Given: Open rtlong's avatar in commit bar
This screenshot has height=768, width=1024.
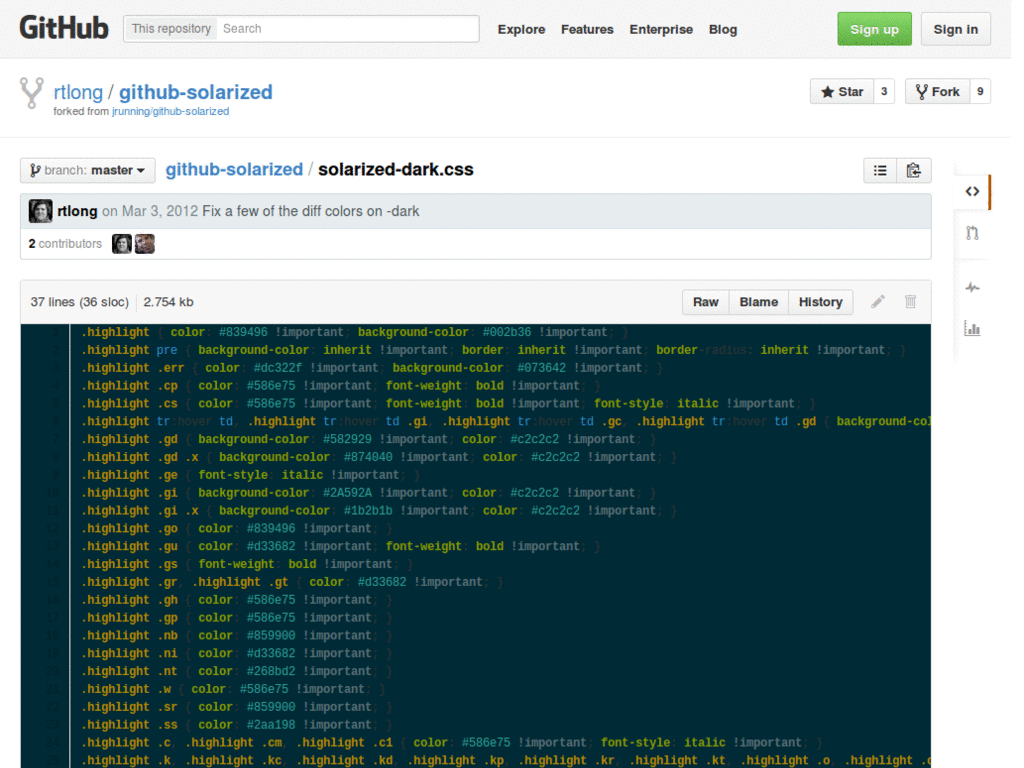Looking at the screenshot, I should [40, 211].
